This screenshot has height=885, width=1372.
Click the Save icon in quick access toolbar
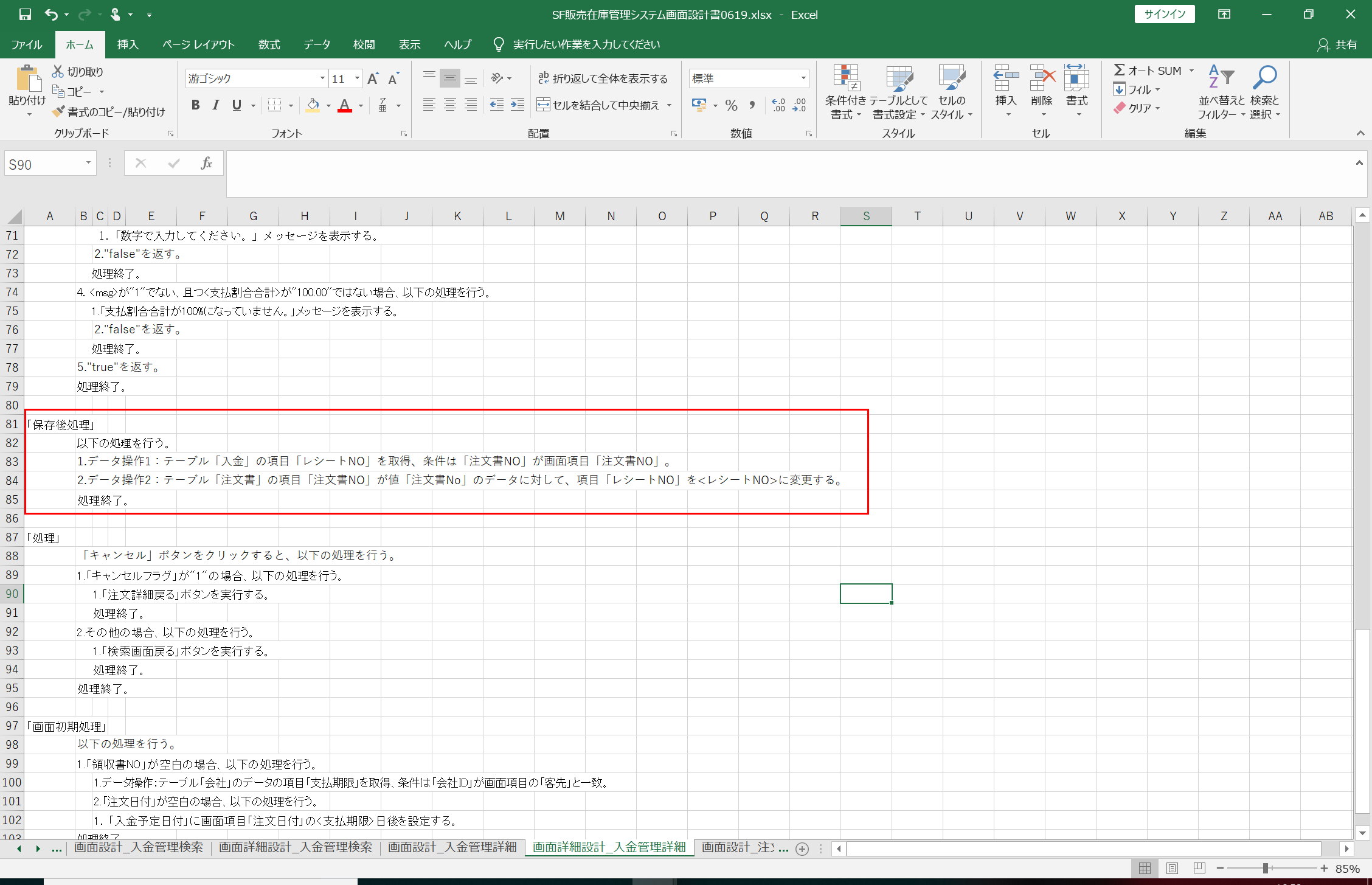(x=25, y=15)
